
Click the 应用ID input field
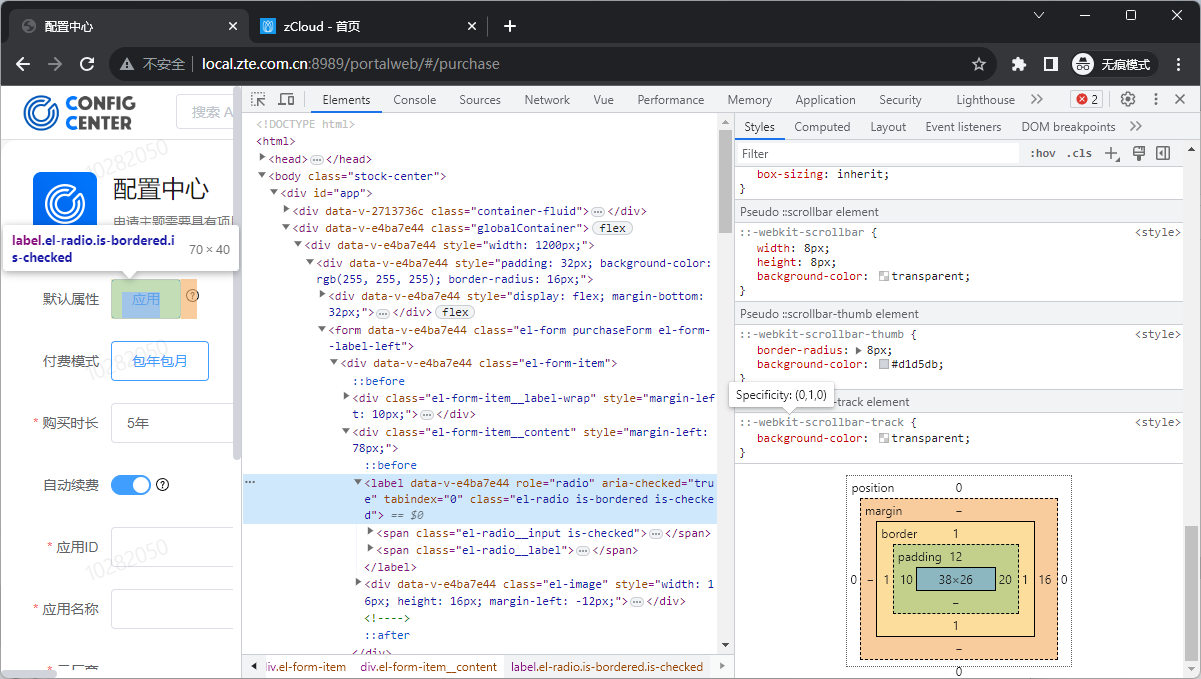[x=172, y=547]
